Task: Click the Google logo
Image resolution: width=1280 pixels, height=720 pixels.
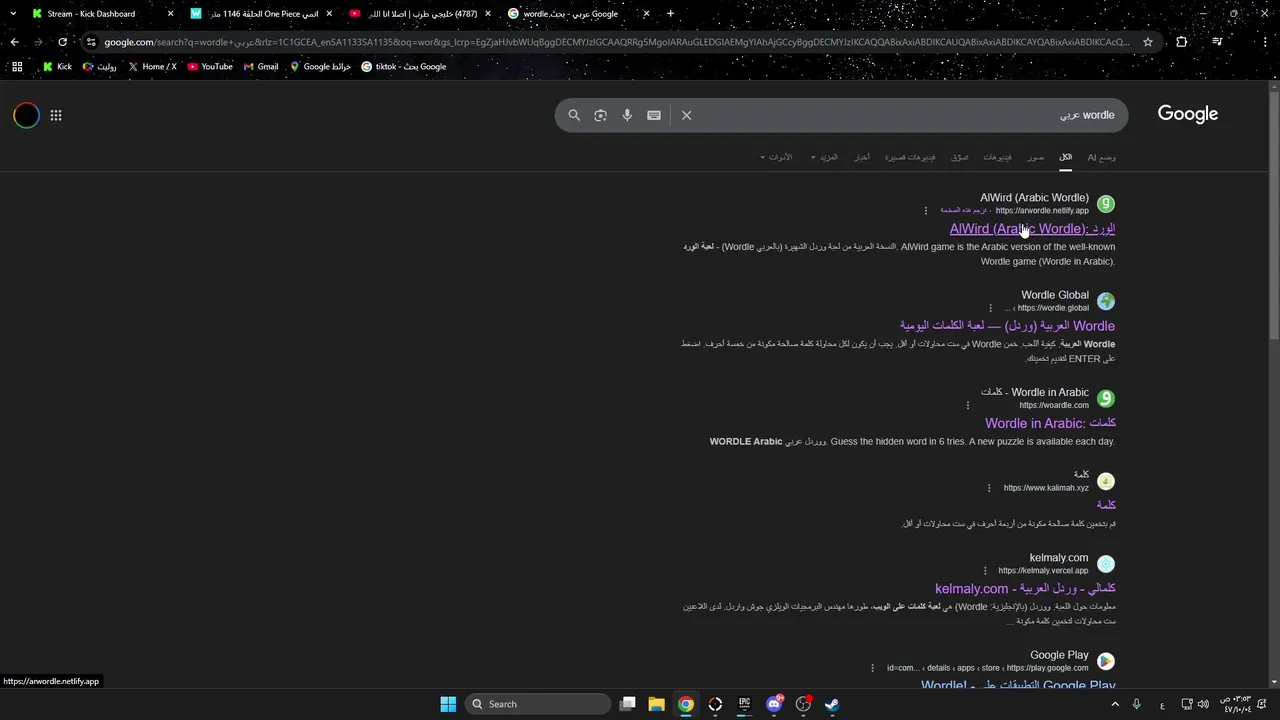Action: [x=1188, y=114]
